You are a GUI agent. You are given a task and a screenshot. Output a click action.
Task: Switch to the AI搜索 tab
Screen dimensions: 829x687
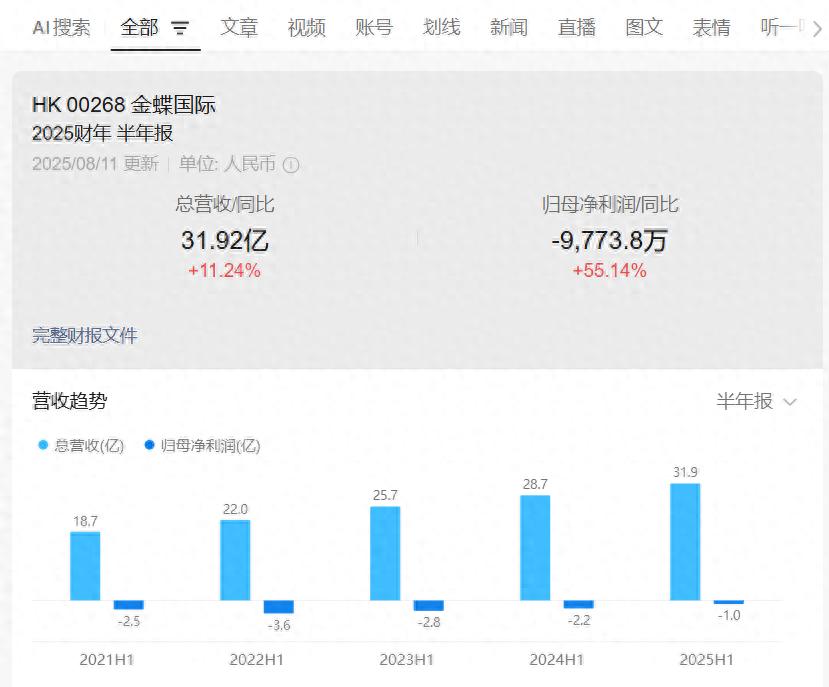point(61,28)
